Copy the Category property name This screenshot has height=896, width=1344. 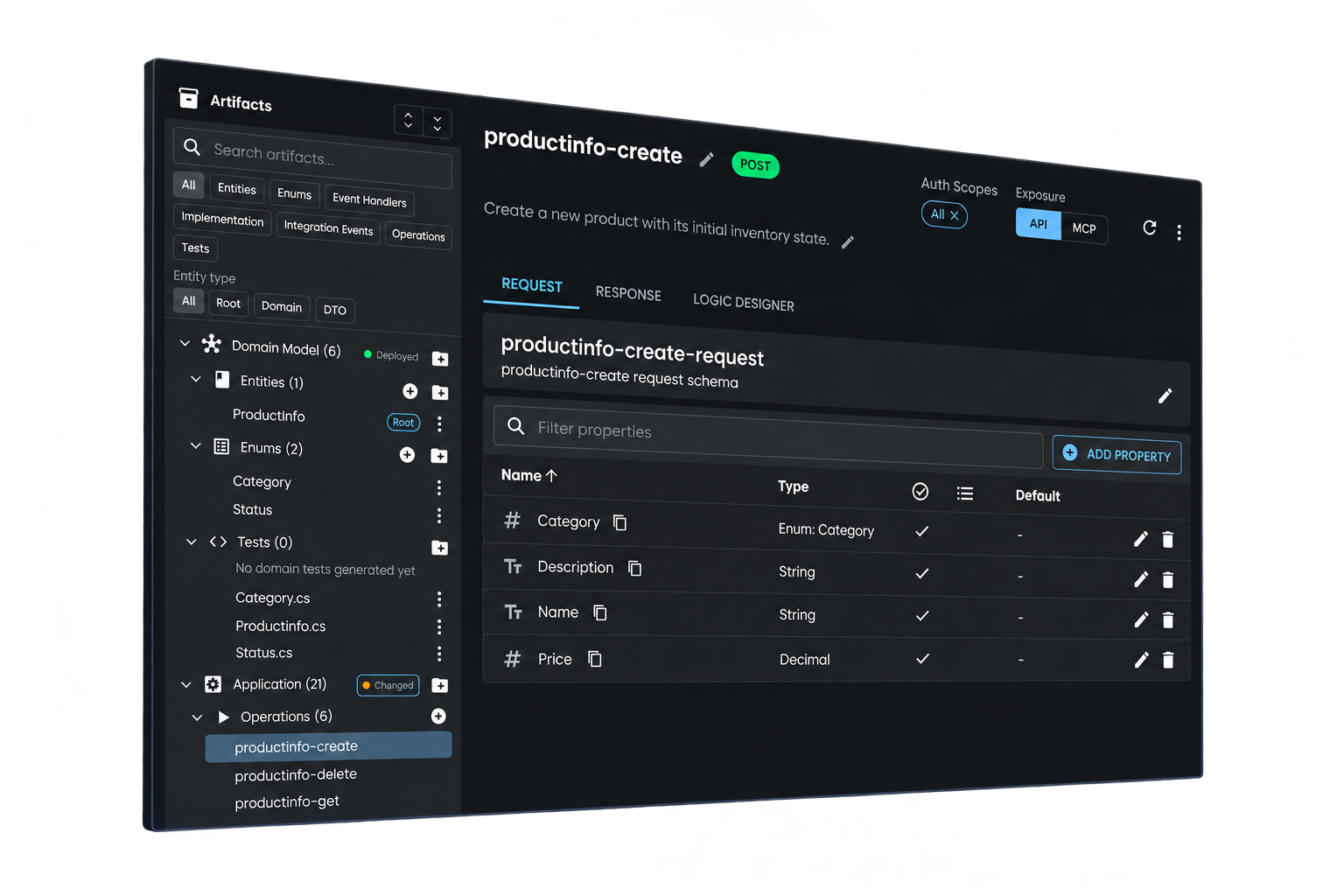click(x=619, y=522)
